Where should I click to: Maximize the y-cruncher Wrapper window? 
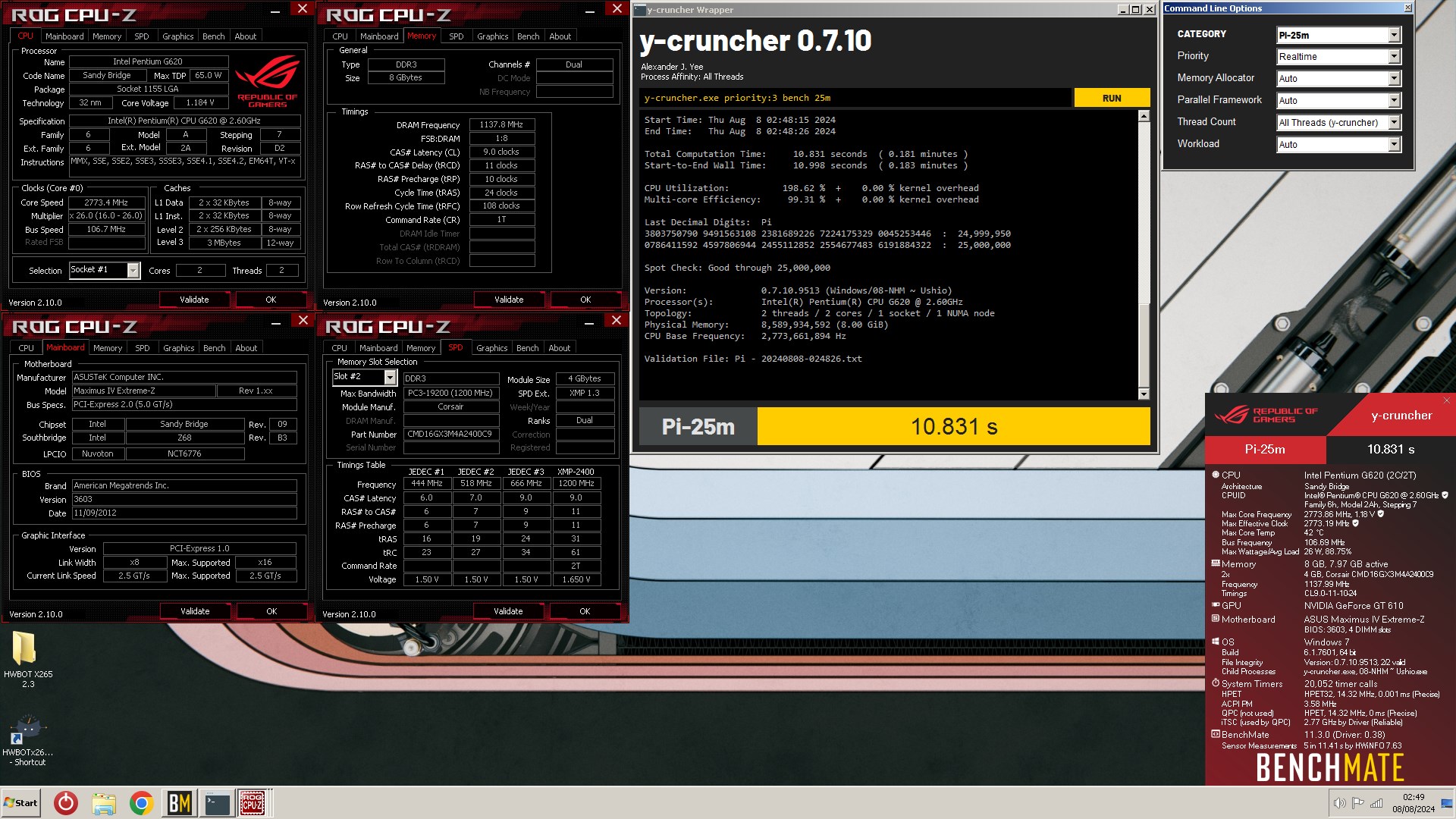(x=1135, y=10)
